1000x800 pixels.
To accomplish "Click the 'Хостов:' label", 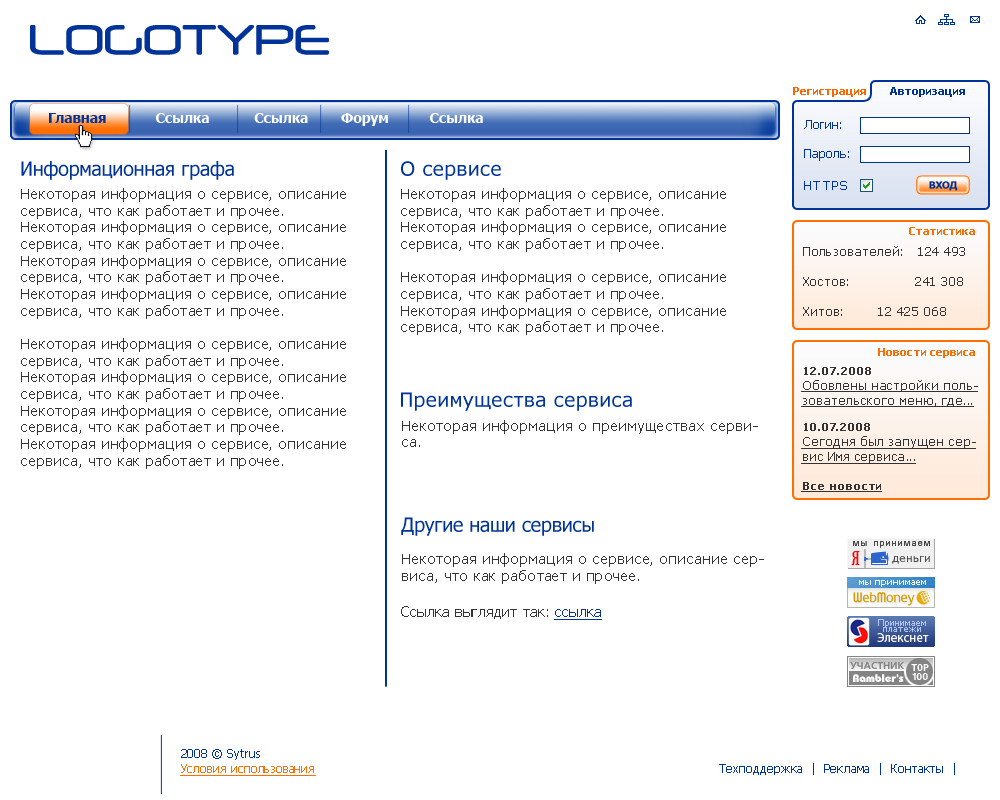I will point(825,282).
